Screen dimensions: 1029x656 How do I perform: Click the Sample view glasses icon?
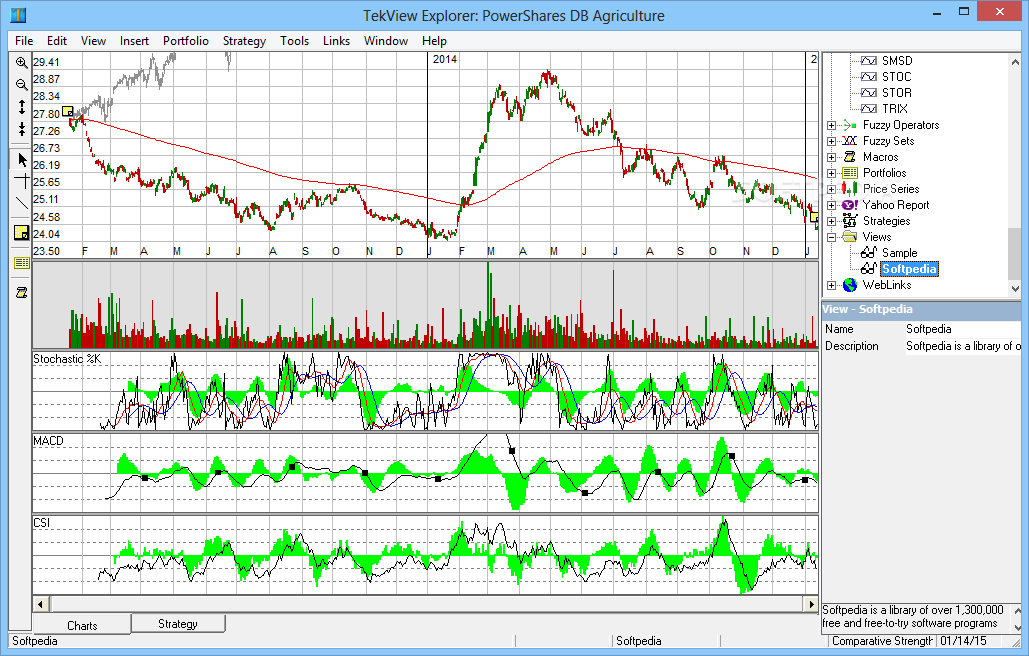pyautogui.click(x=869, y=253)
